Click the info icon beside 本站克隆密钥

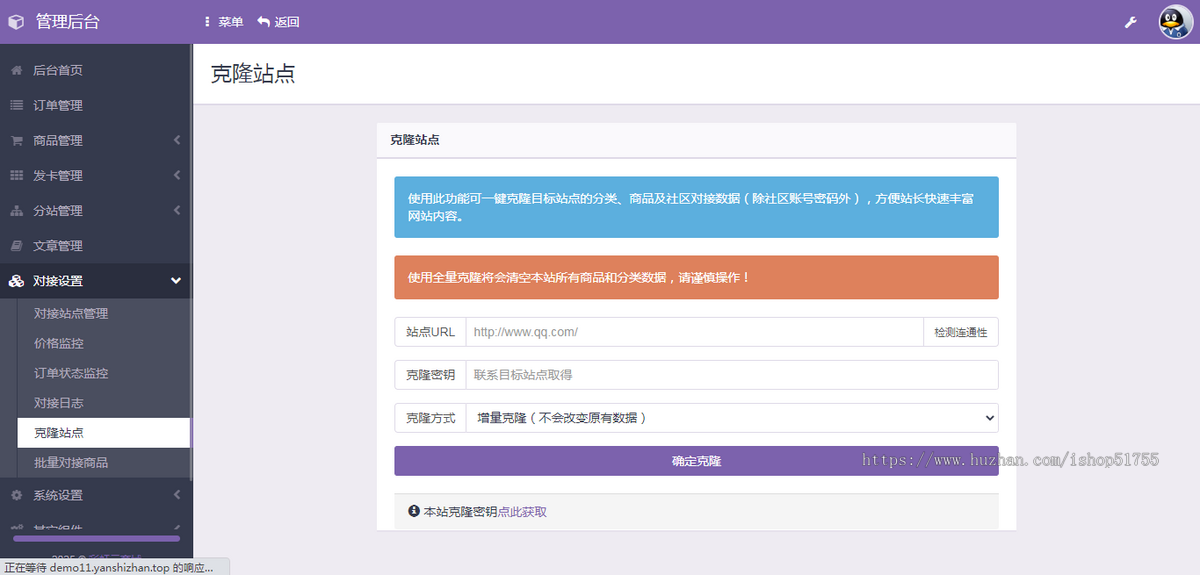click(414, 511)
